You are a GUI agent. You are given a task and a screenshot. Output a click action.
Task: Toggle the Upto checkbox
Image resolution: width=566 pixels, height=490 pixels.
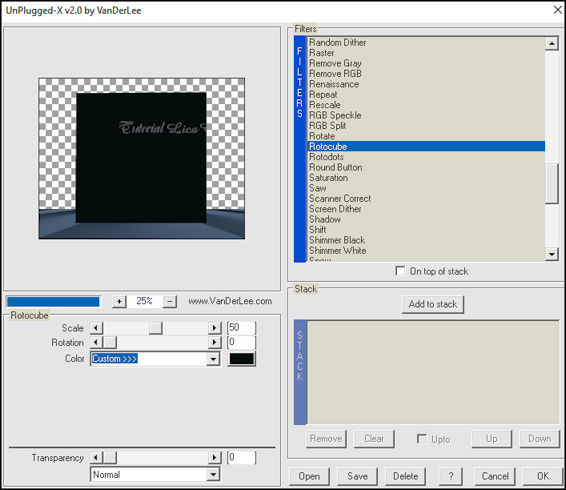421,439
